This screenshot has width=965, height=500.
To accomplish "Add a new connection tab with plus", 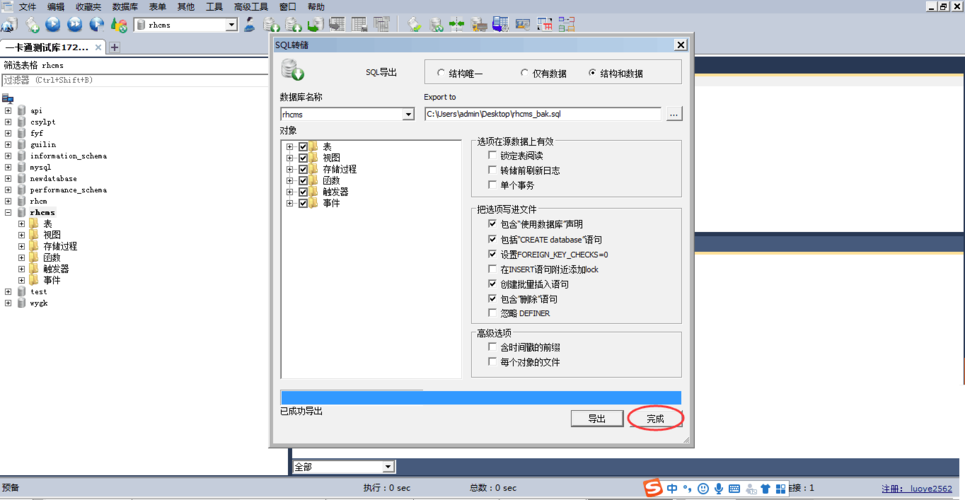I will click(x=114, y=47).
